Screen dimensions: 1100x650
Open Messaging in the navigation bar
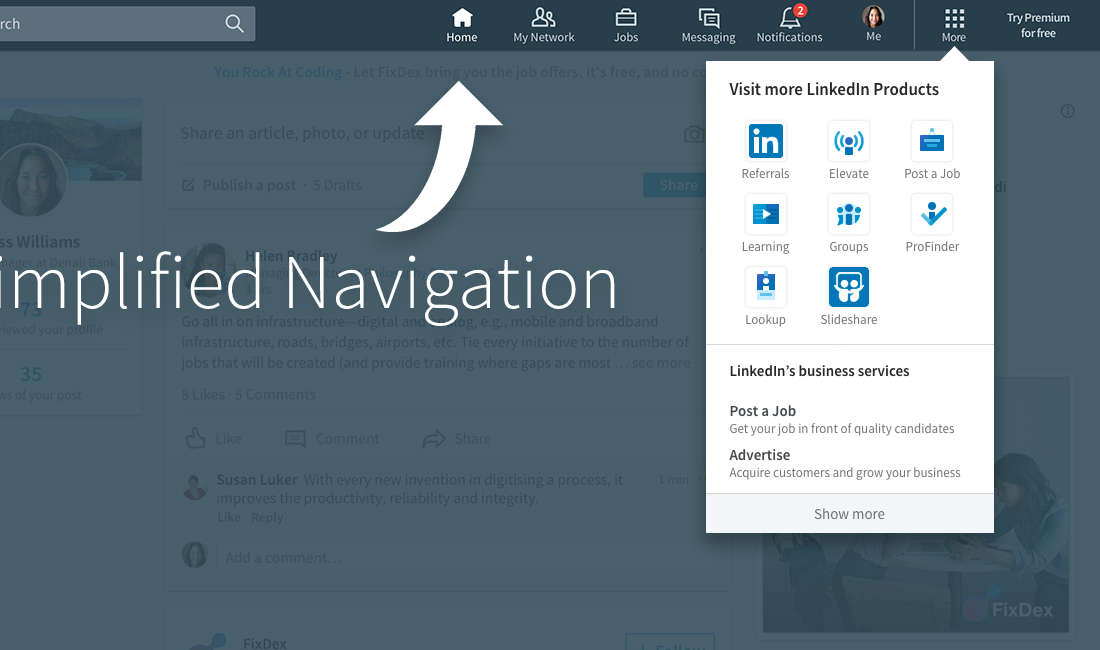[x=709, y=25]
